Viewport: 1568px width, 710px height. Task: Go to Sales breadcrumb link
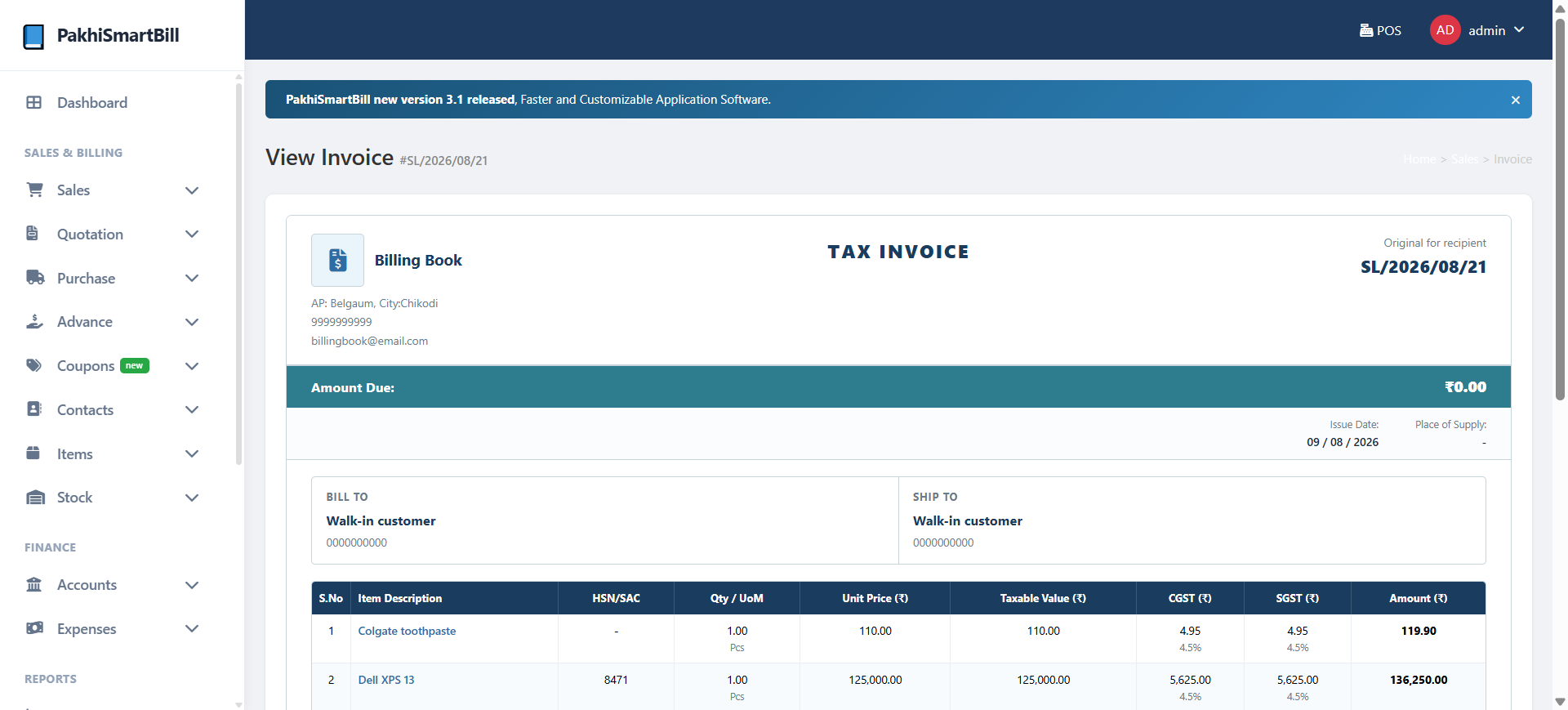1464,159
